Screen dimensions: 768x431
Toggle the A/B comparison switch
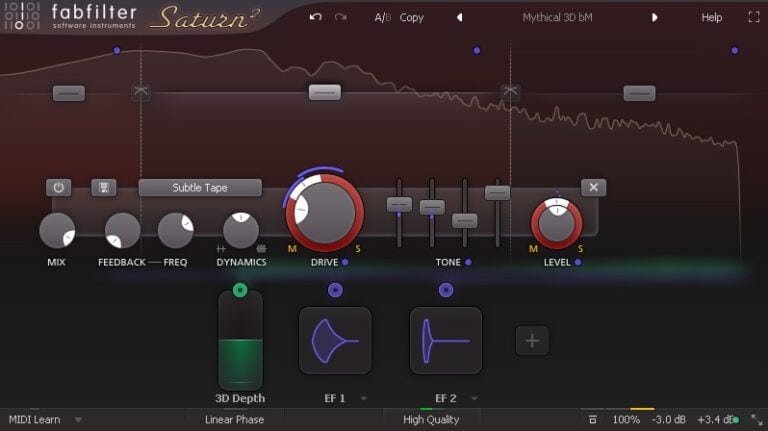(383, 18)
